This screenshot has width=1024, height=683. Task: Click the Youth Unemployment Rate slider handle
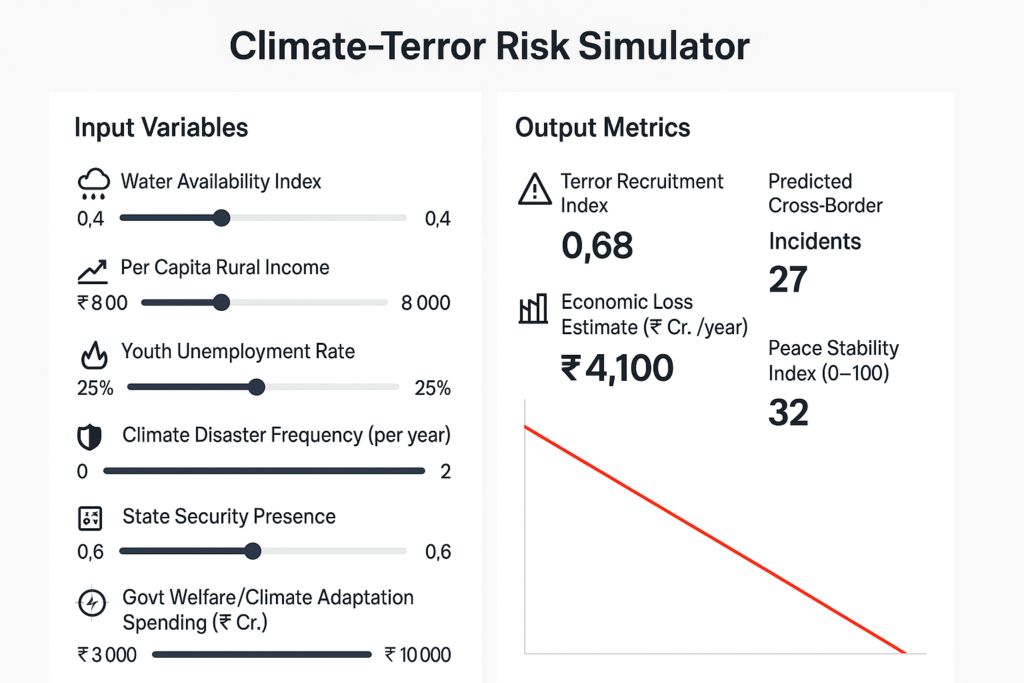point(256,387)
